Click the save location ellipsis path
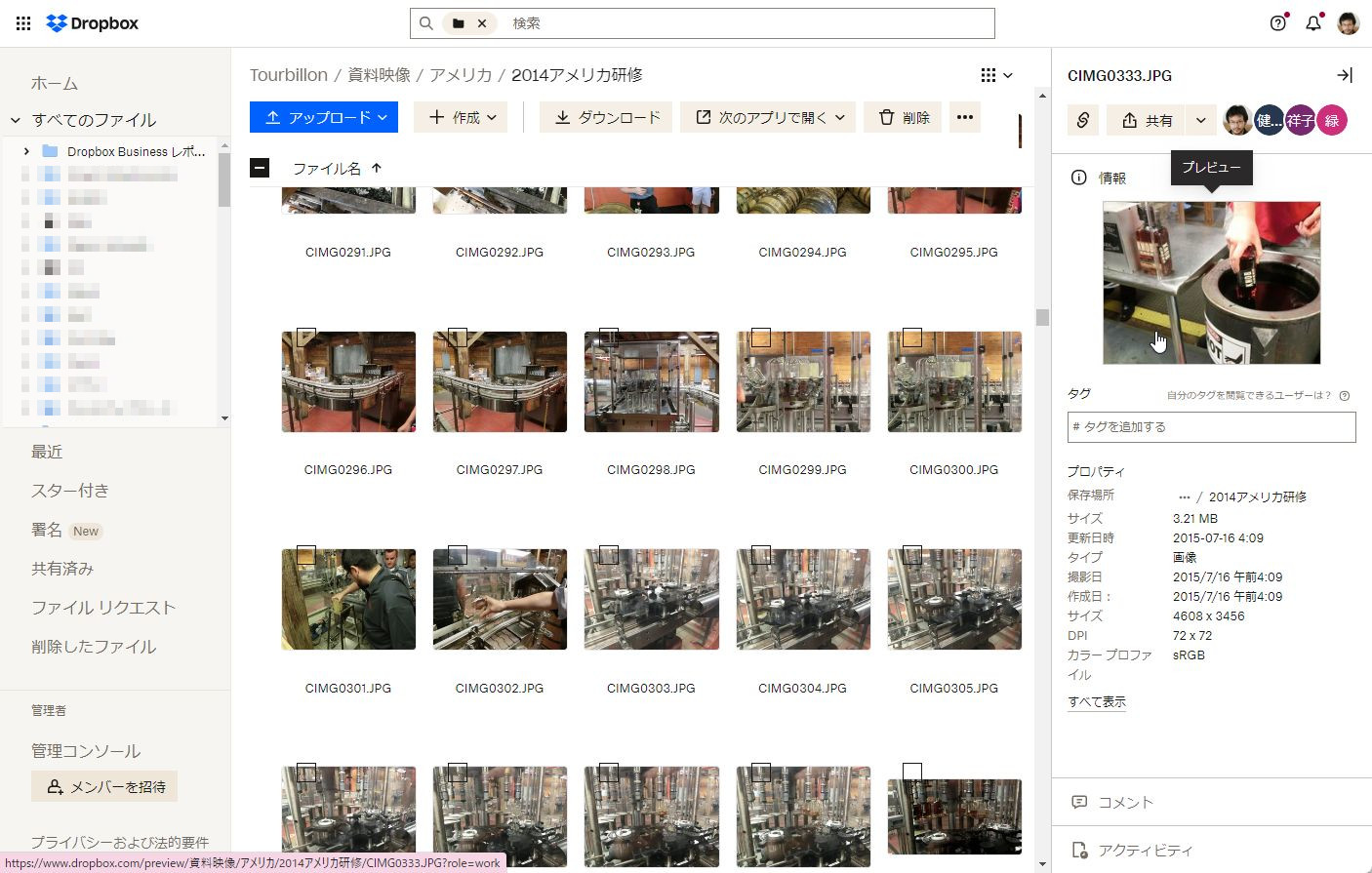The width and height of the screenshot is (1372, 873). pos(1185,496)
